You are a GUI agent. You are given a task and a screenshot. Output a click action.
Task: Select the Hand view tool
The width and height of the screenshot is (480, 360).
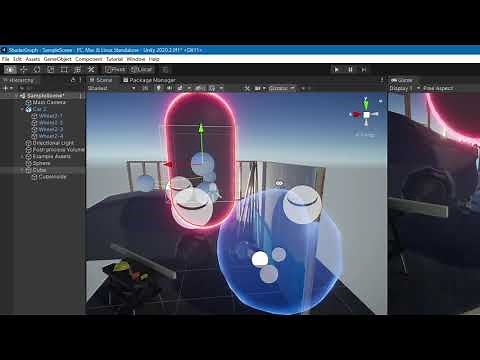point(10,69)
